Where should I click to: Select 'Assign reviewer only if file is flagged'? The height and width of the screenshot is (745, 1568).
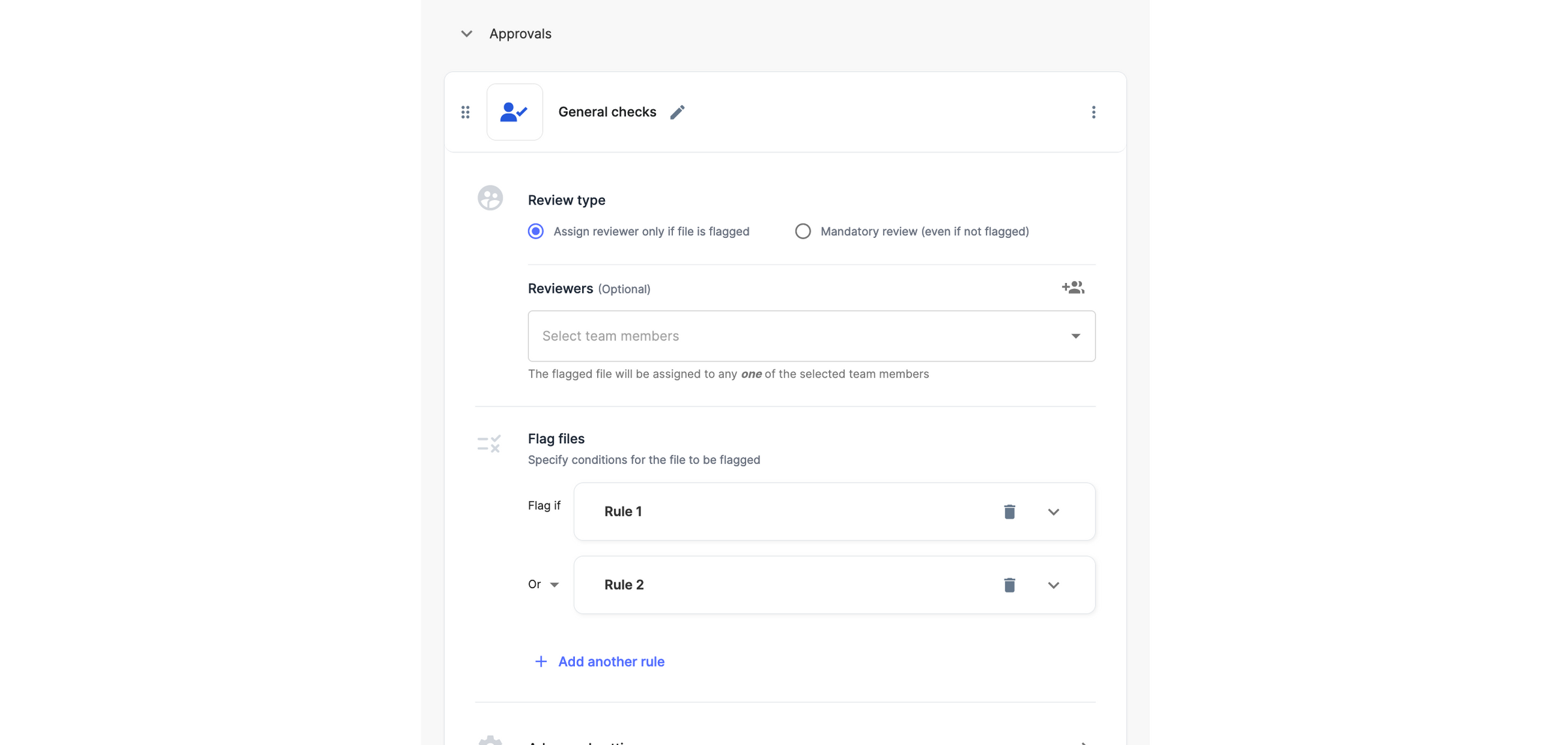point(536,231)
